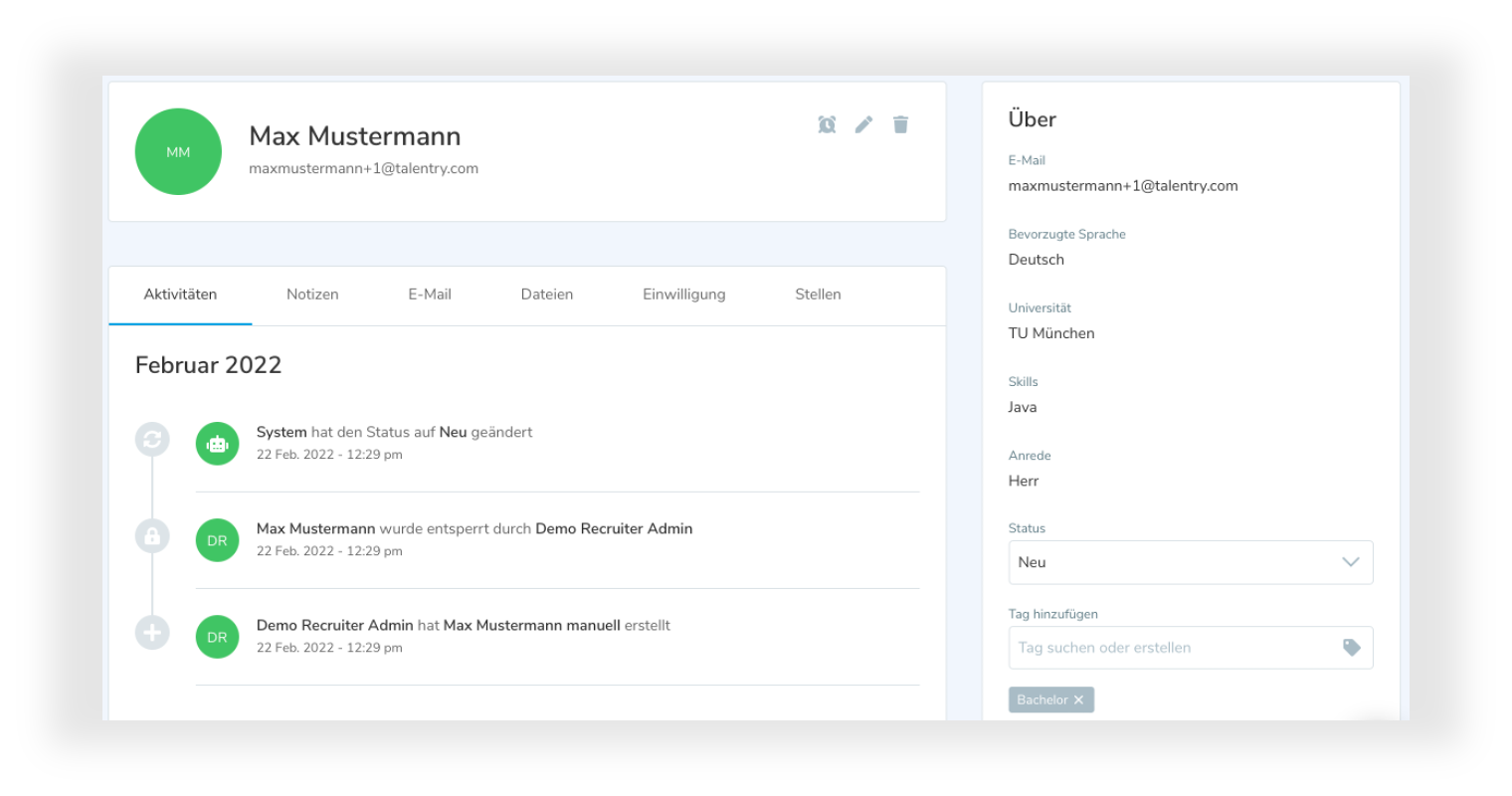Click the tag icon in the tag field
This screenshot has height=796, width=1512.
click(x=1351, y=648)
